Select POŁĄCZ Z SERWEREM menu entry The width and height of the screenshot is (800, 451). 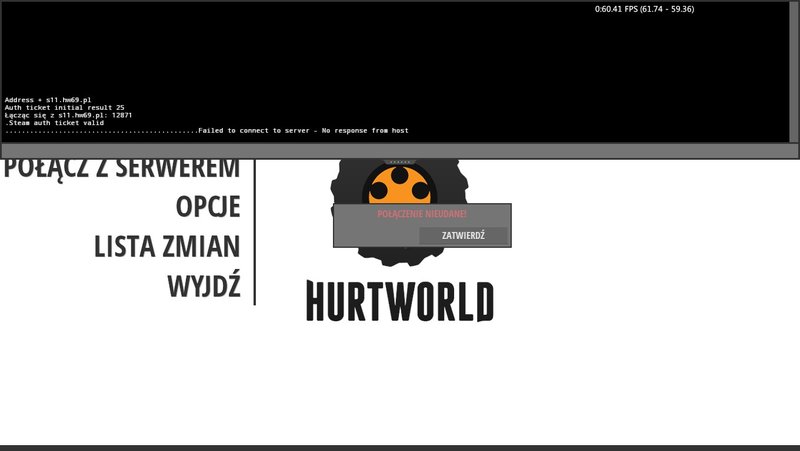pyautogui.click(x=121, y=169)
